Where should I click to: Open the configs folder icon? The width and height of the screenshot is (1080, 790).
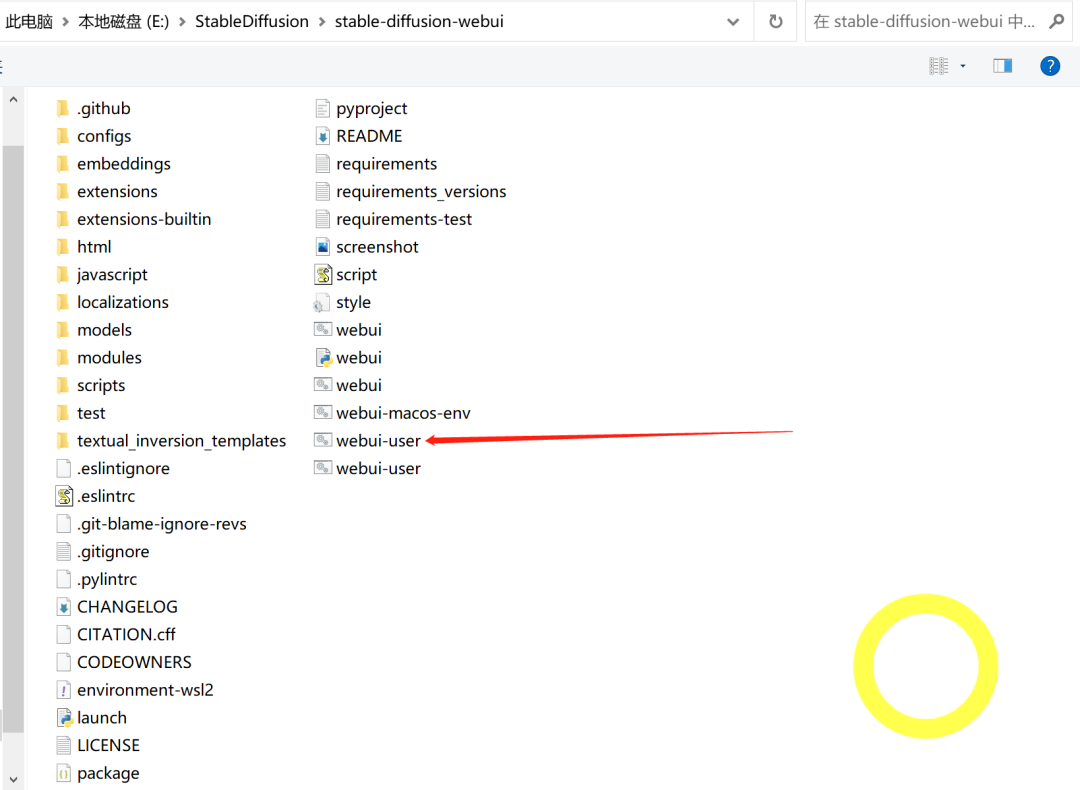(63, 136)
